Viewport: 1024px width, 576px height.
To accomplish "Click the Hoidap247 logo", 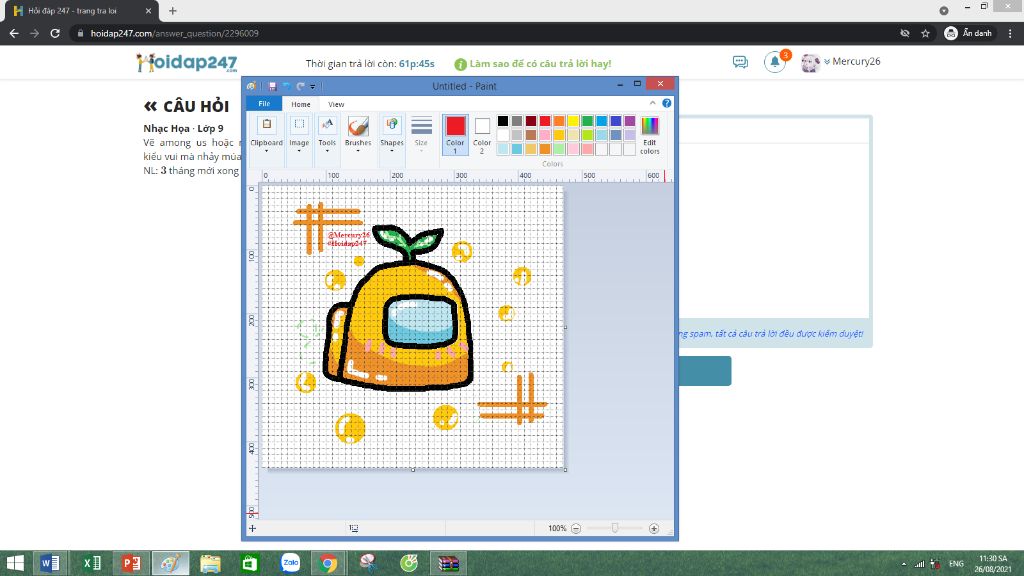I will point(187,63).
